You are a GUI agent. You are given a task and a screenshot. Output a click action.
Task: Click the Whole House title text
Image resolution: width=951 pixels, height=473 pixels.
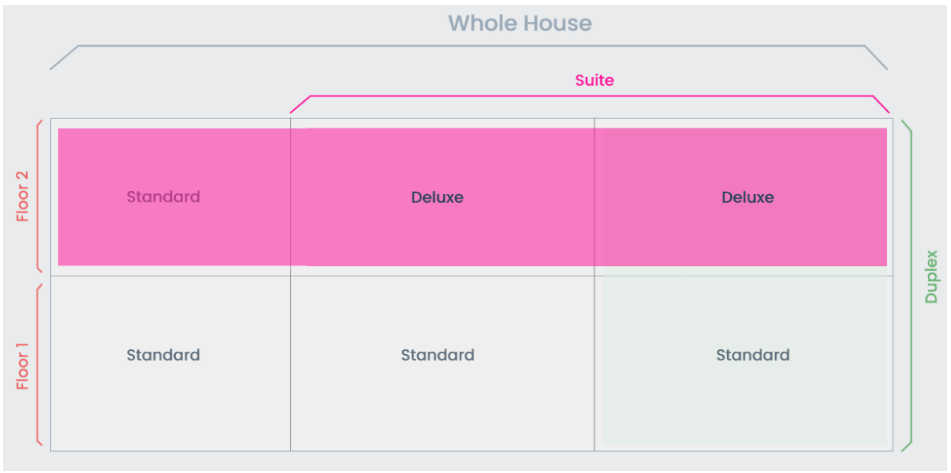coord(520,23)
